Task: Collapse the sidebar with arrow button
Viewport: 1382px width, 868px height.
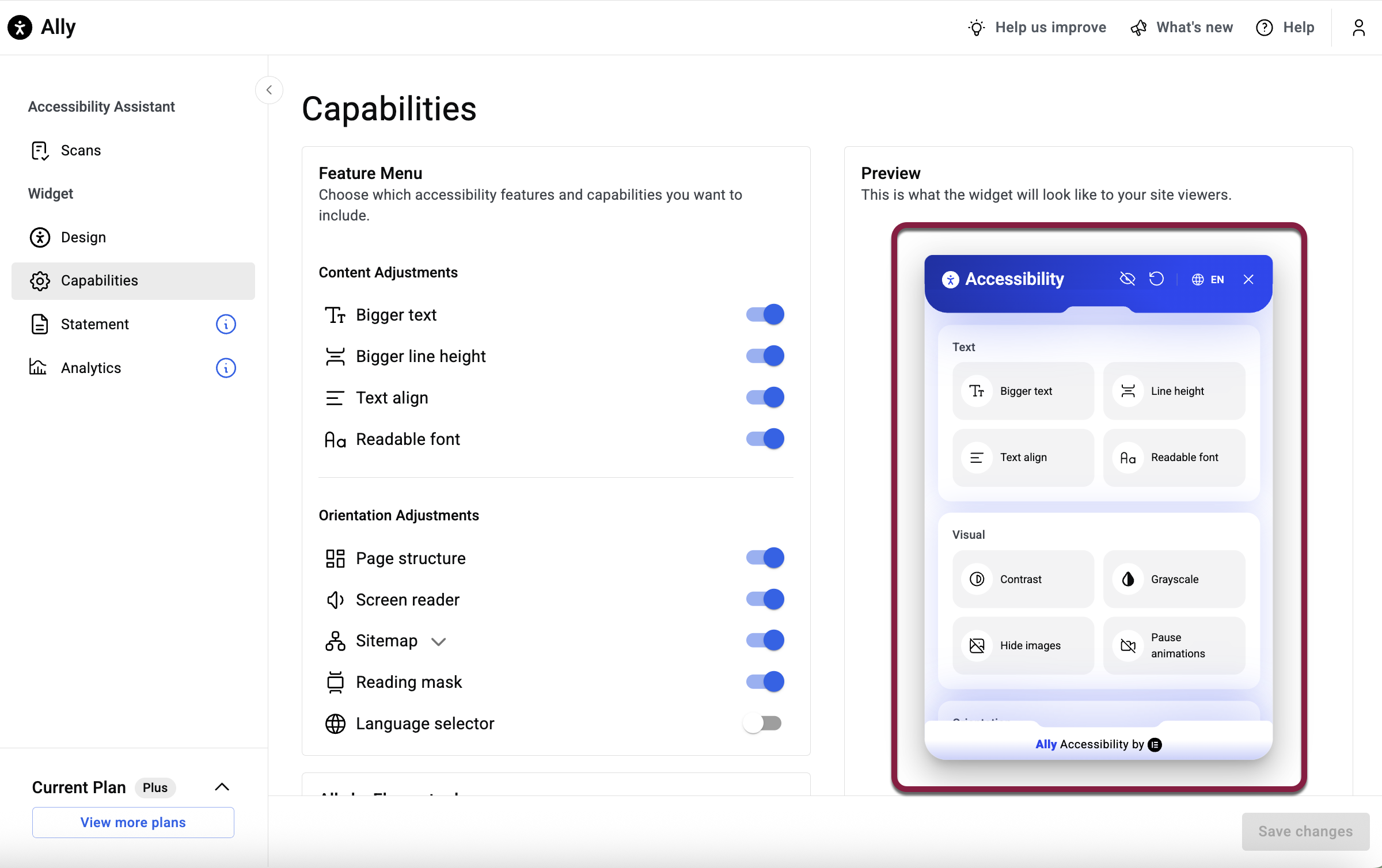Action: pos(269,90)
